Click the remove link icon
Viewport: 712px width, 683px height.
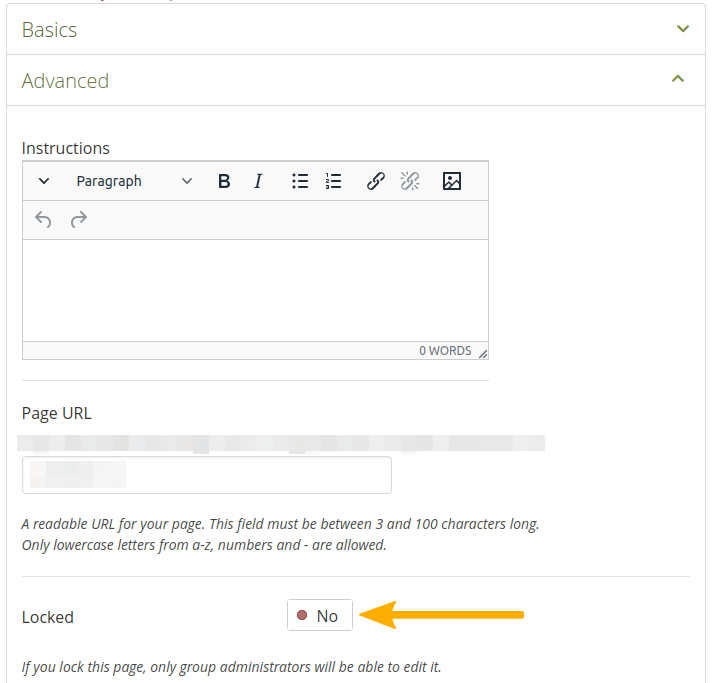click(410, 181)
